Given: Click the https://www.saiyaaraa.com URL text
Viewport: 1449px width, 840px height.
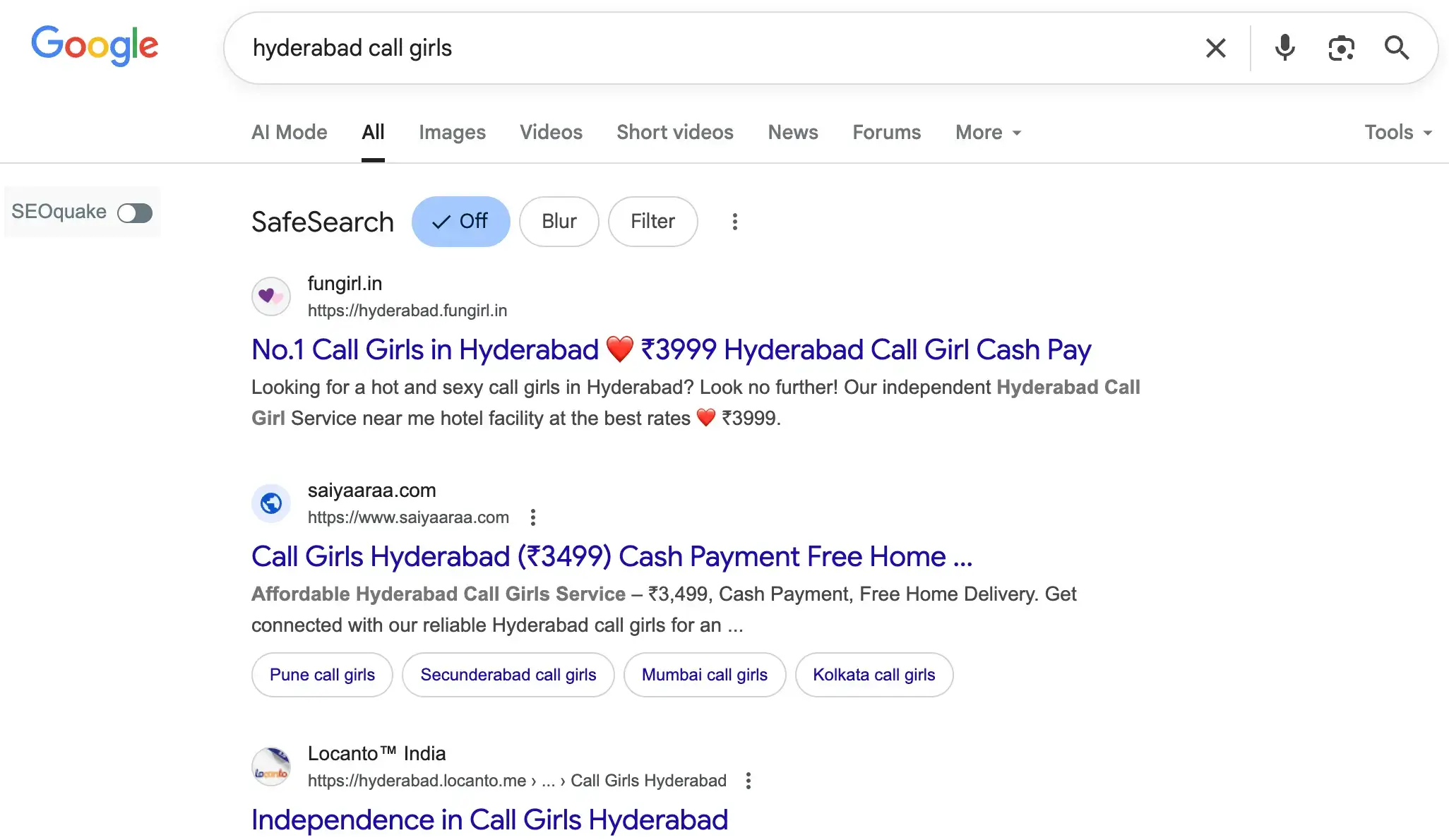Looking at the screenshot, I should [x=408, y=517].
